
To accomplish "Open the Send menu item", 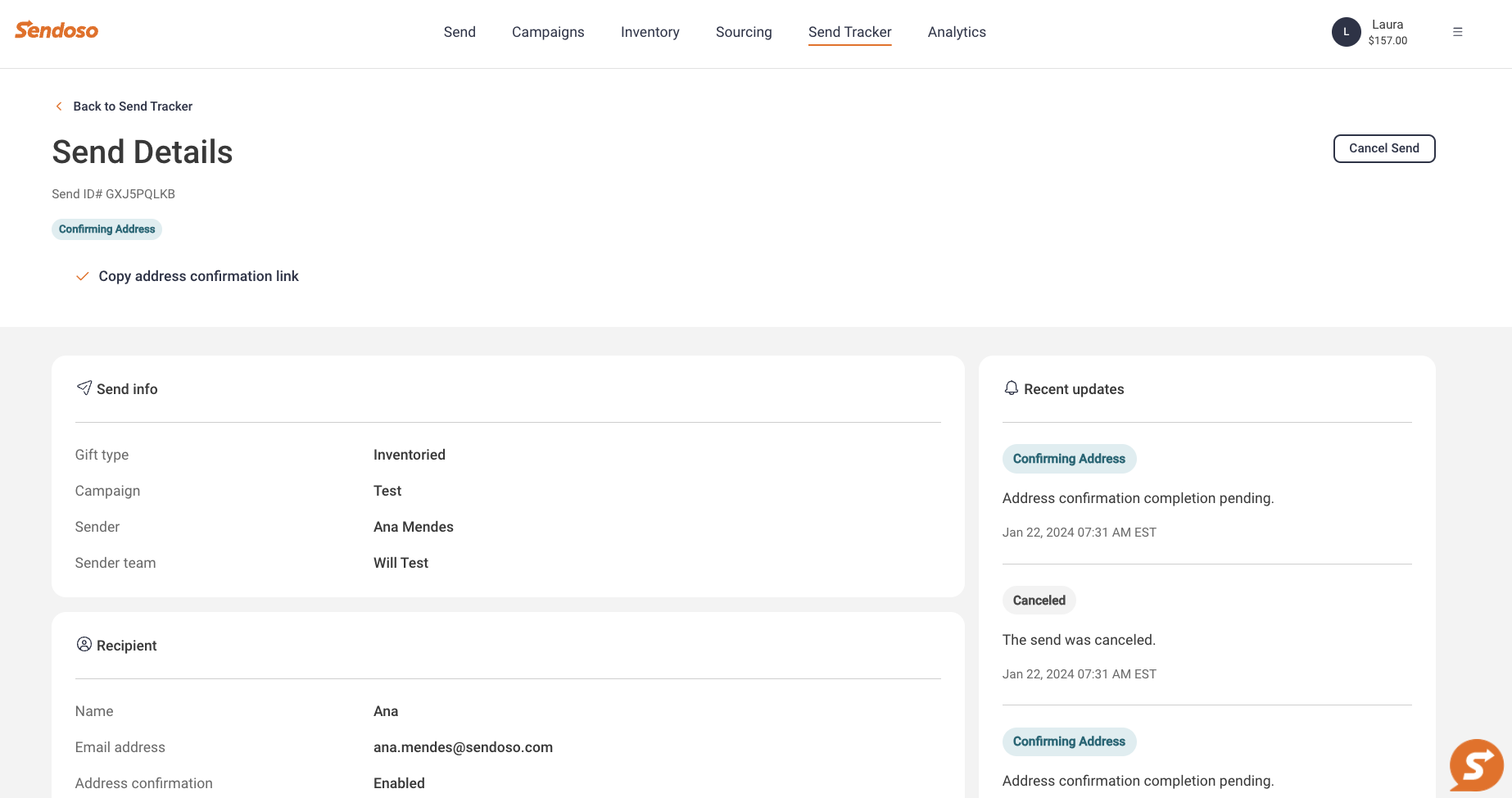I will pyautogui.click(x=459, y=32).
